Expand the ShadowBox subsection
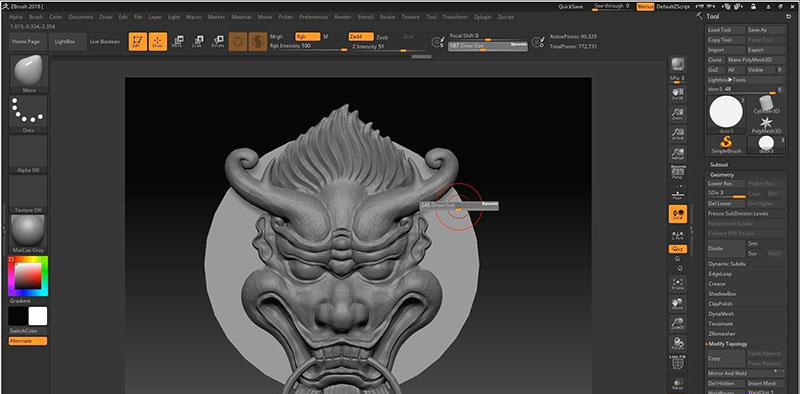 click(x=722, y=294)
